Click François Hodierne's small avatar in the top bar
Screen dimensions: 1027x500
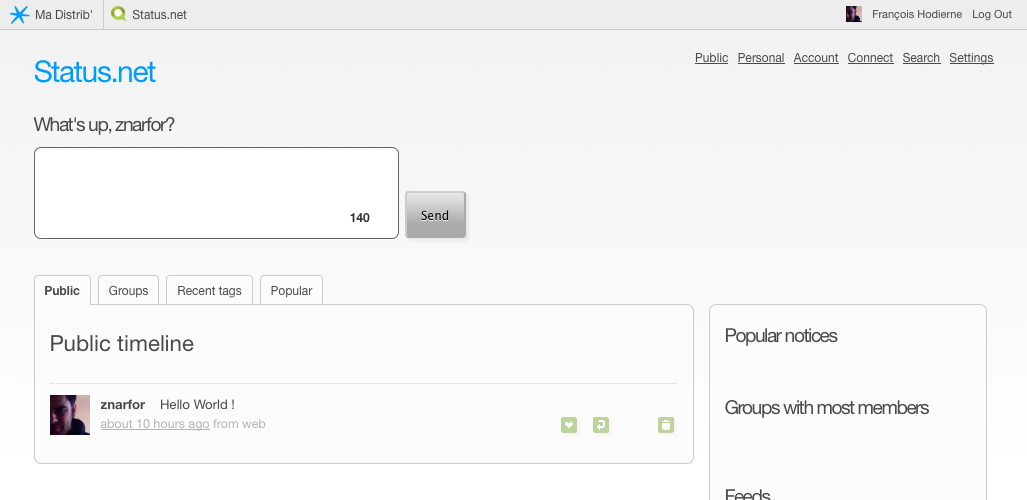coord(854,15)
